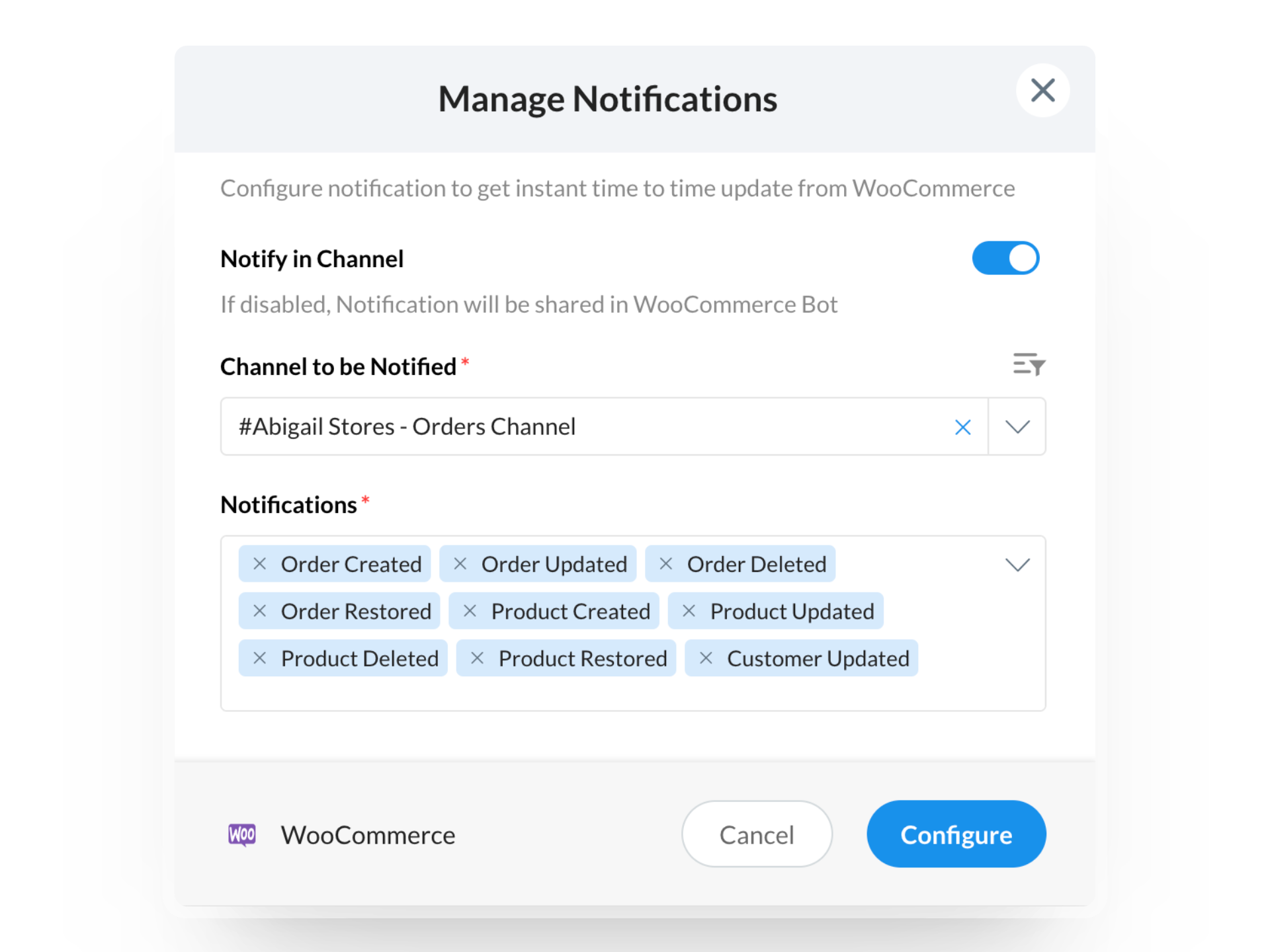Remove the Order Restored tag
Viewport: 1270px width, 952px height.
point(260,611)
